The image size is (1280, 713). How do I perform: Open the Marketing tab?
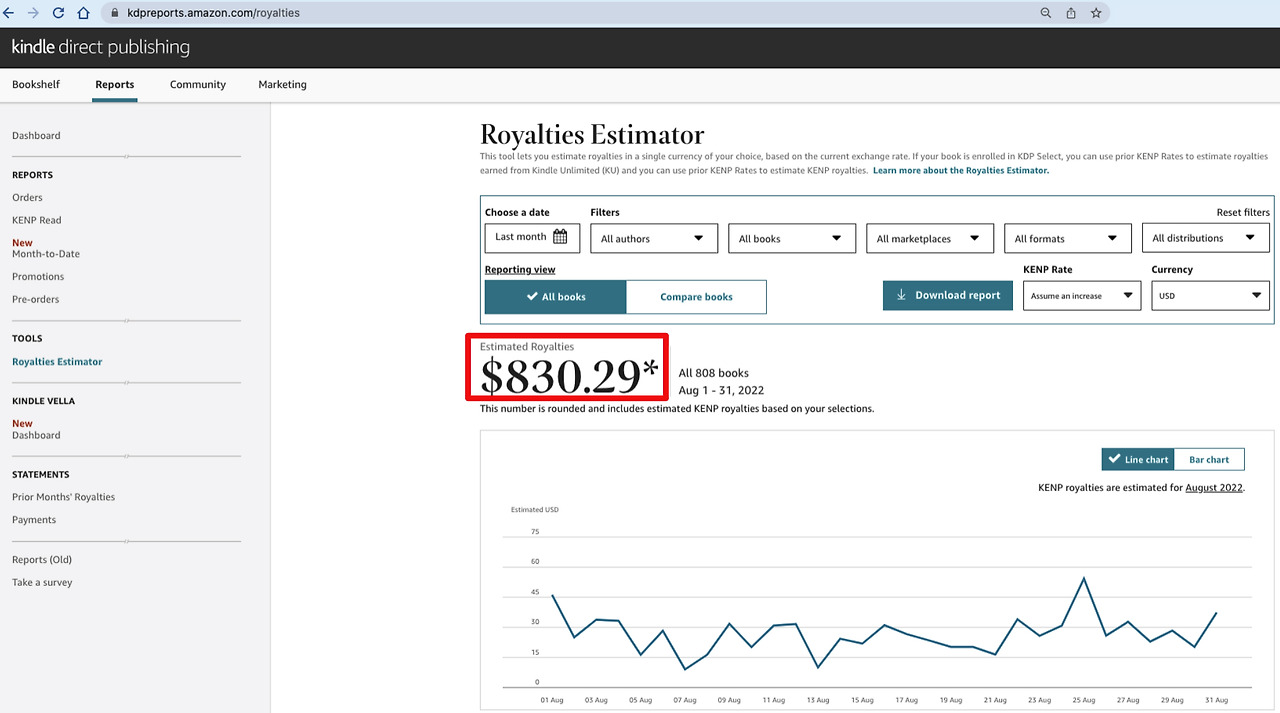(282, 84)
